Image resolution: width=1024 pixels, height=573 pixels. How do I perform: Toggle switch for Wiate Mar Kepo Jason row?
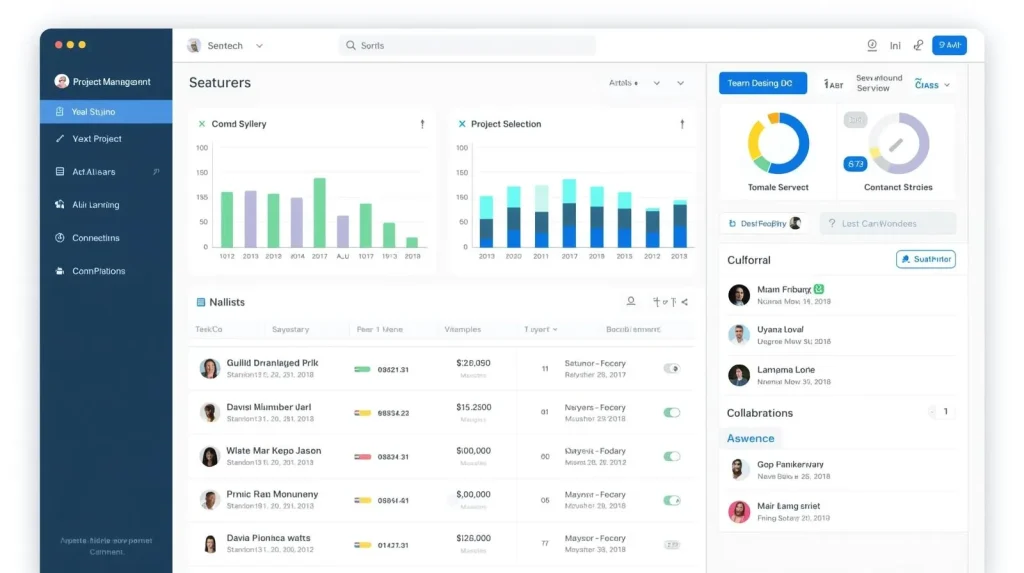(671, 456)
